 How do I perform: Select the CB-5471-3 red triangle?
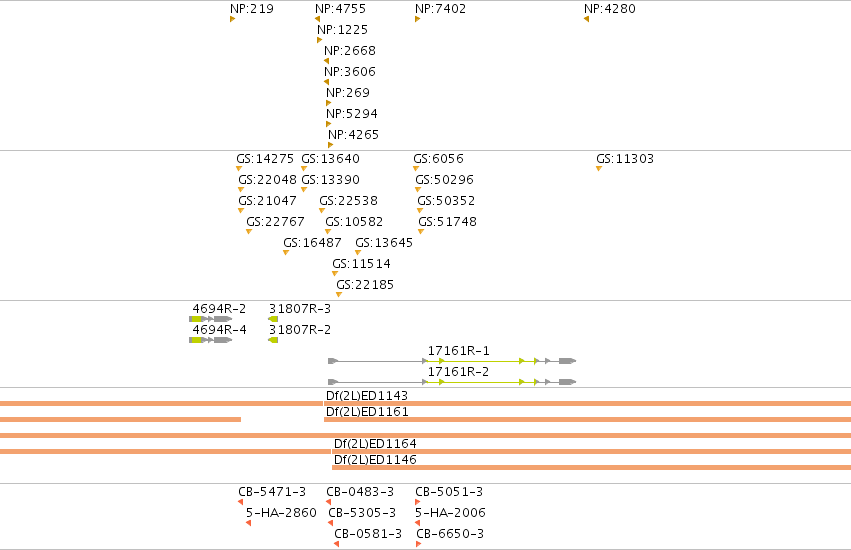pyautogui.click(x=240, y=502)
